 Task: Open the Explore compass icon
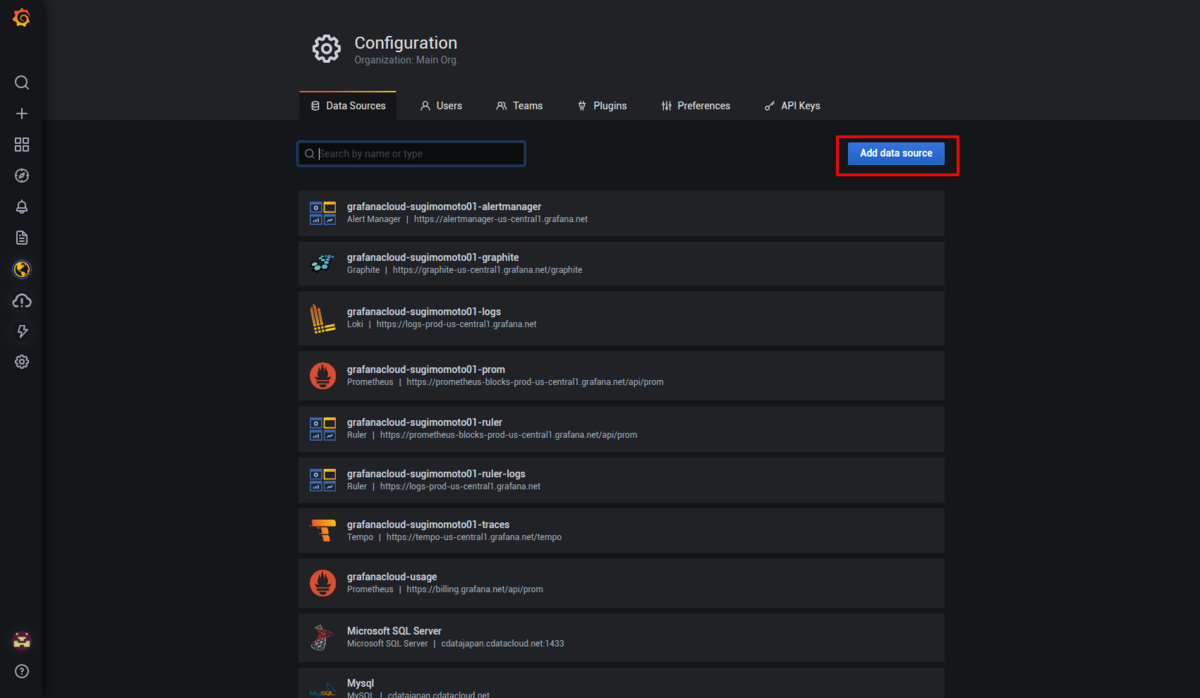[x=22, y=175]
